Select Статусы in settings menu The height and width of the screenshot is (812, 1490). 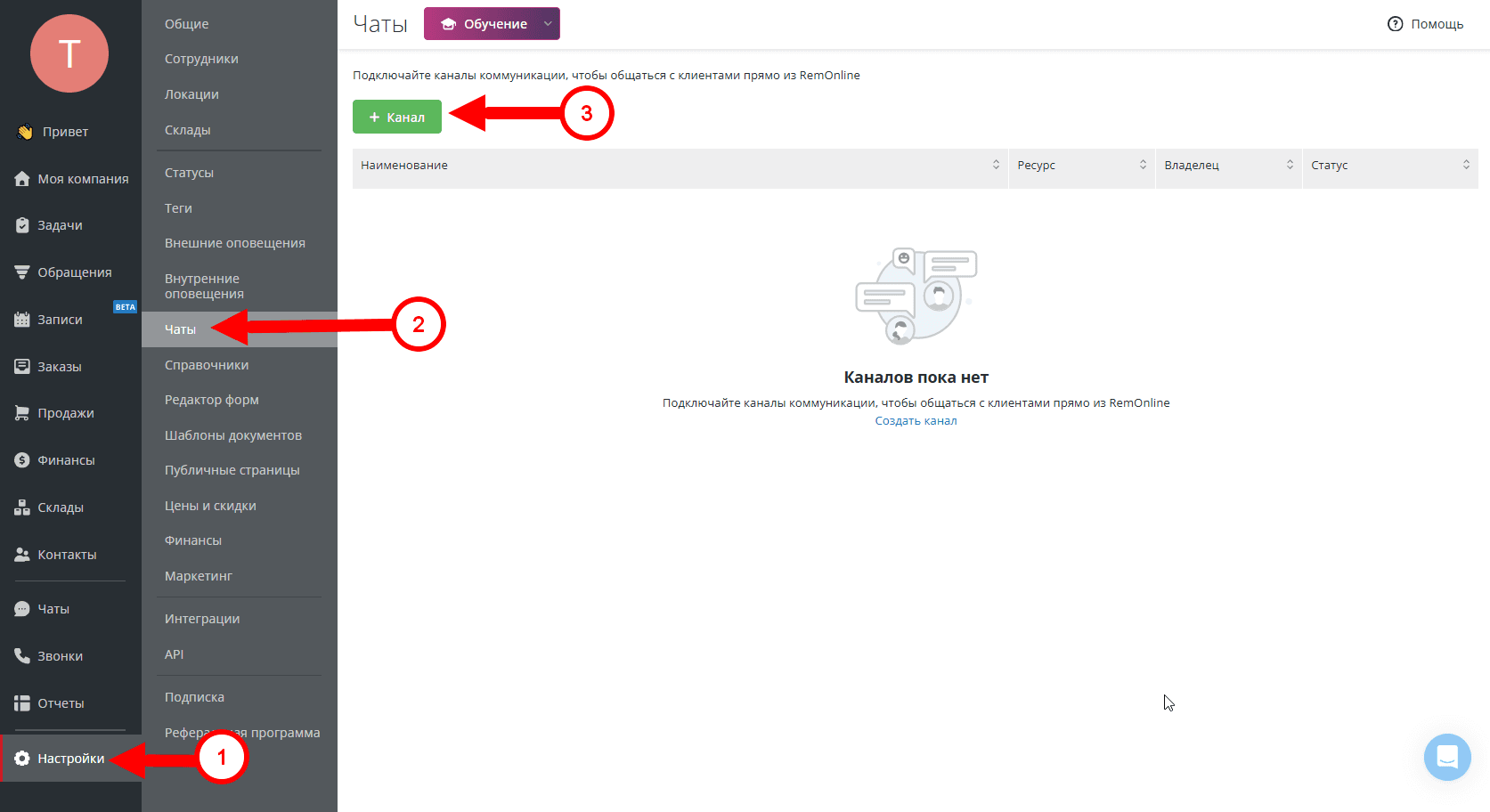coord(189,173)
